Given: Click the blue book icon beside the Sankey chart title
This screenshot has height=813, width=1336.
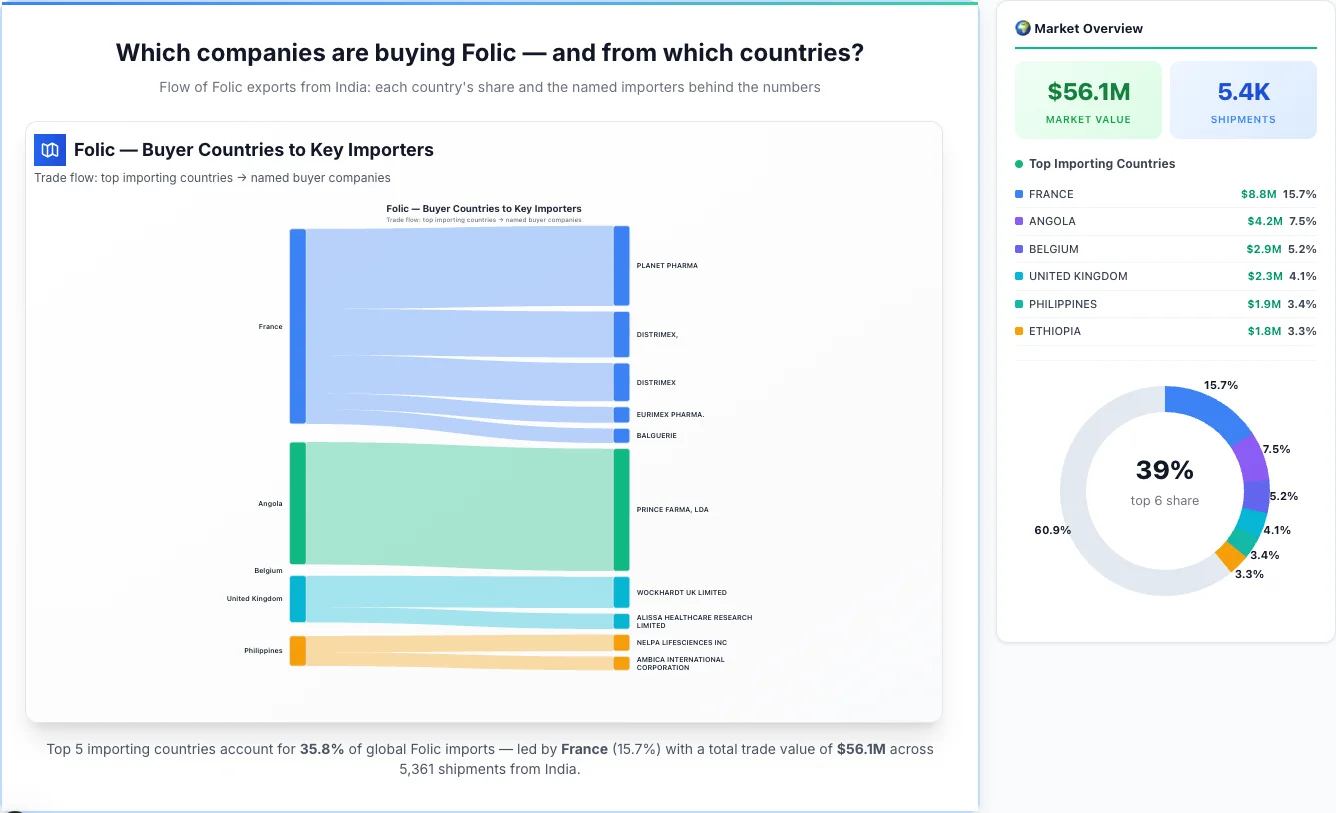Looking at the screenshot, I should coord(48,149).
